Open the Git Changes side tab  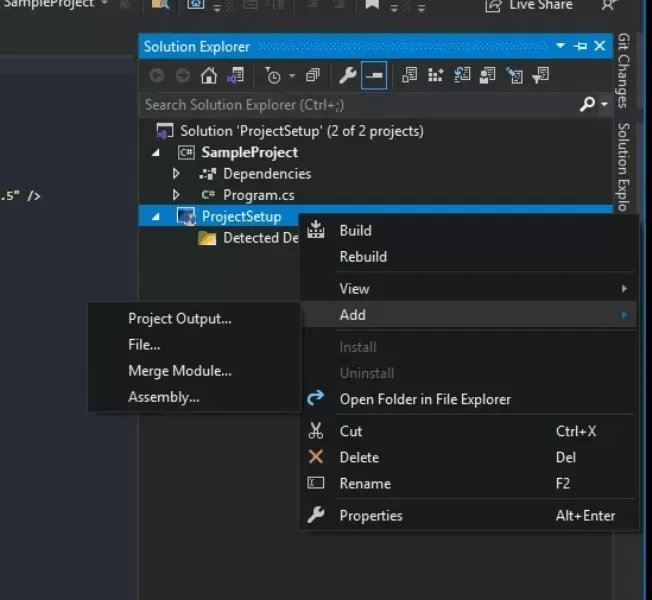click(x=623, y=71)
